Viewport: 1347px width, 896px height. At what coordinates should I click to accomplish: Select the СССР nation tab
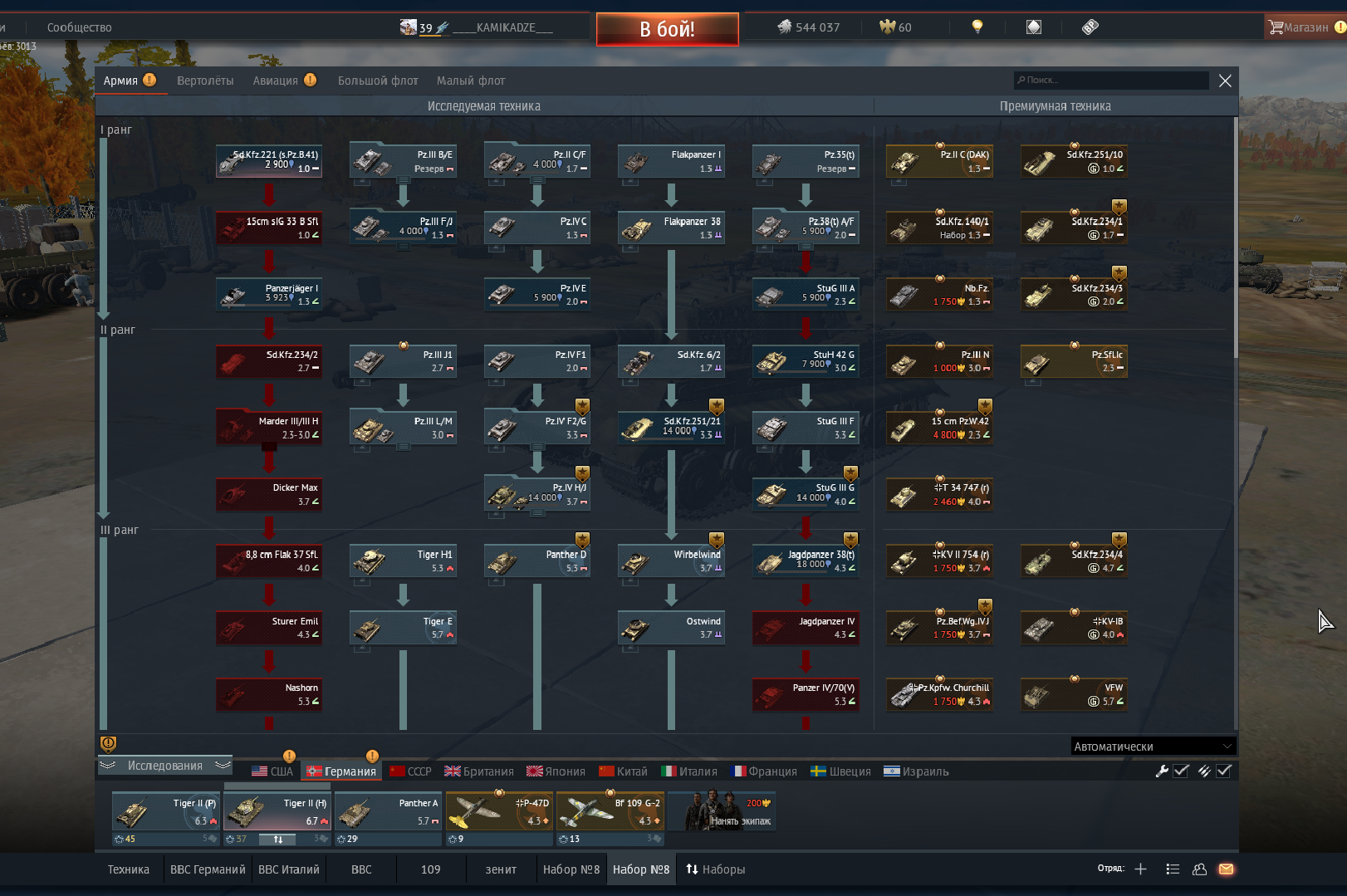click(x=410, y=771)
